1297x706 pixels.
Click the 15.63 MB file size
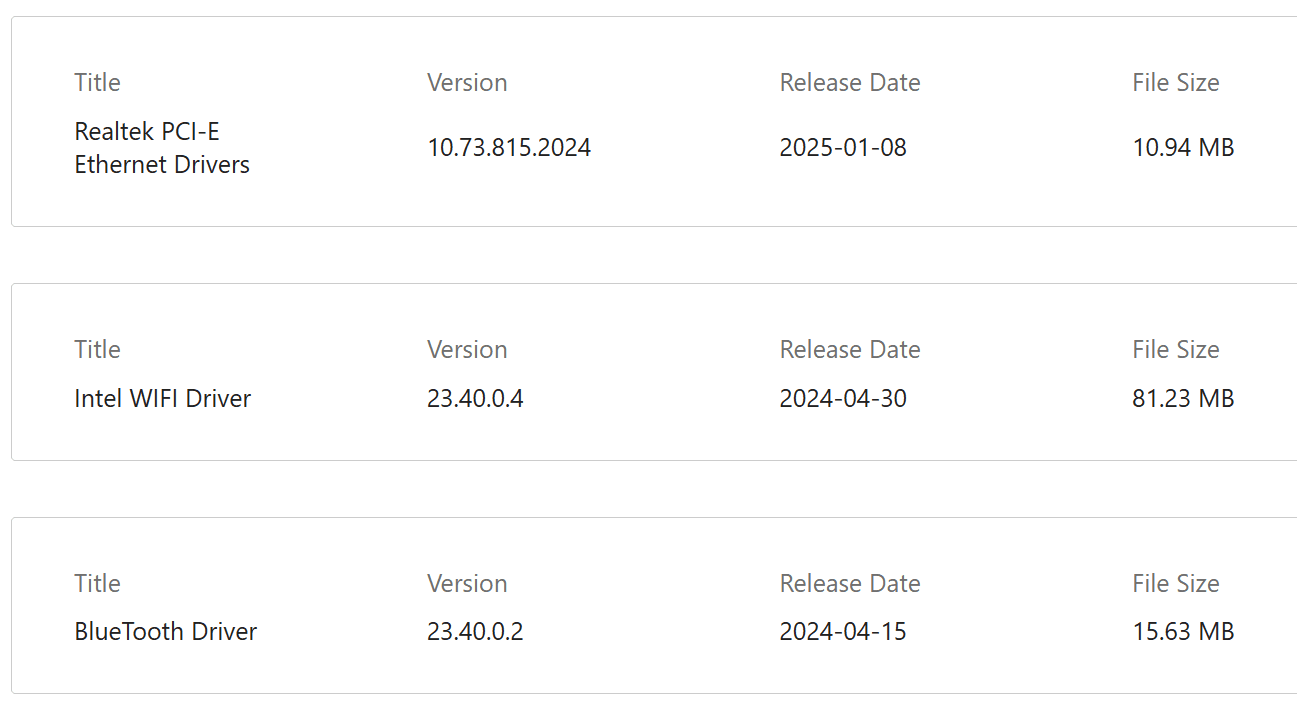1183,632
